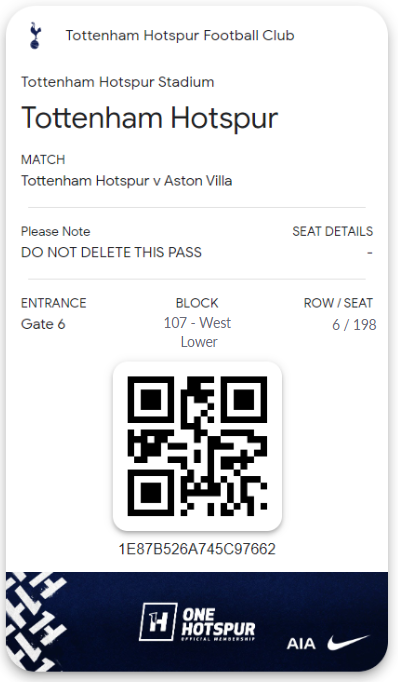Viewport: 398px width, 682px height.
Task: Click the Tottenham Hotspur cockerel crest icon
Action: coord(35,36)
